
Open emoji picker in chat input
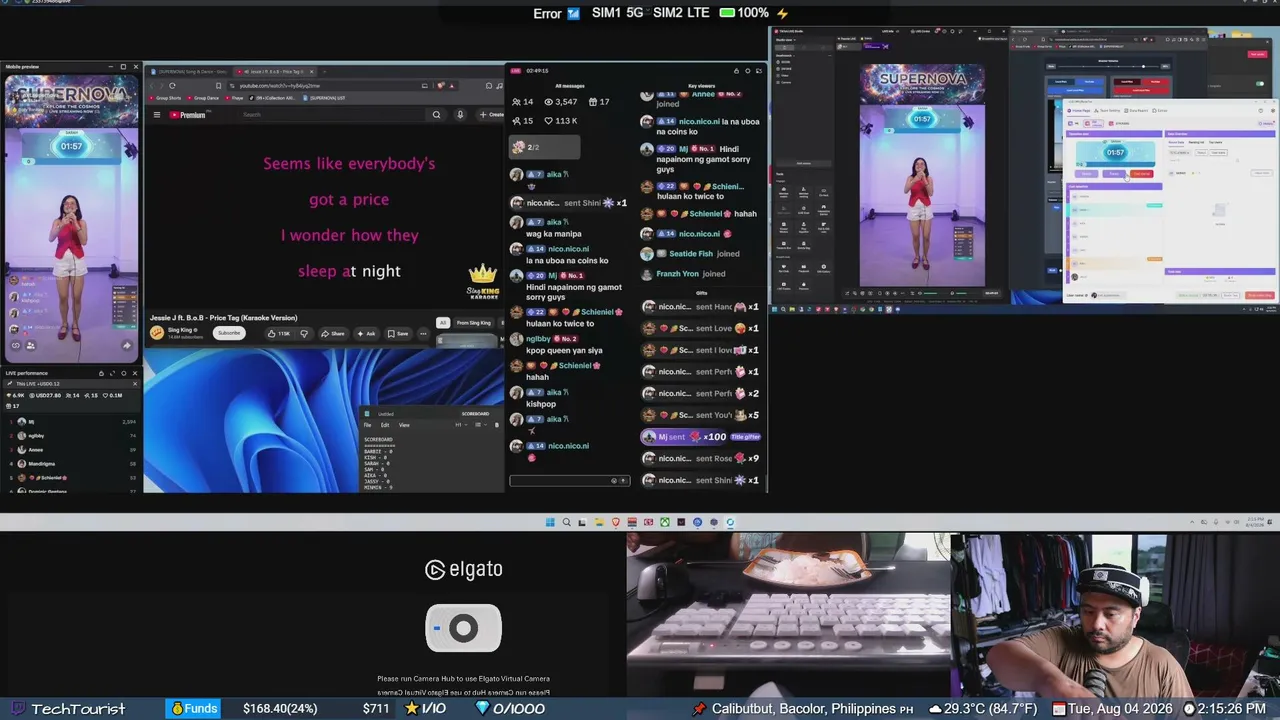(614, 481)
